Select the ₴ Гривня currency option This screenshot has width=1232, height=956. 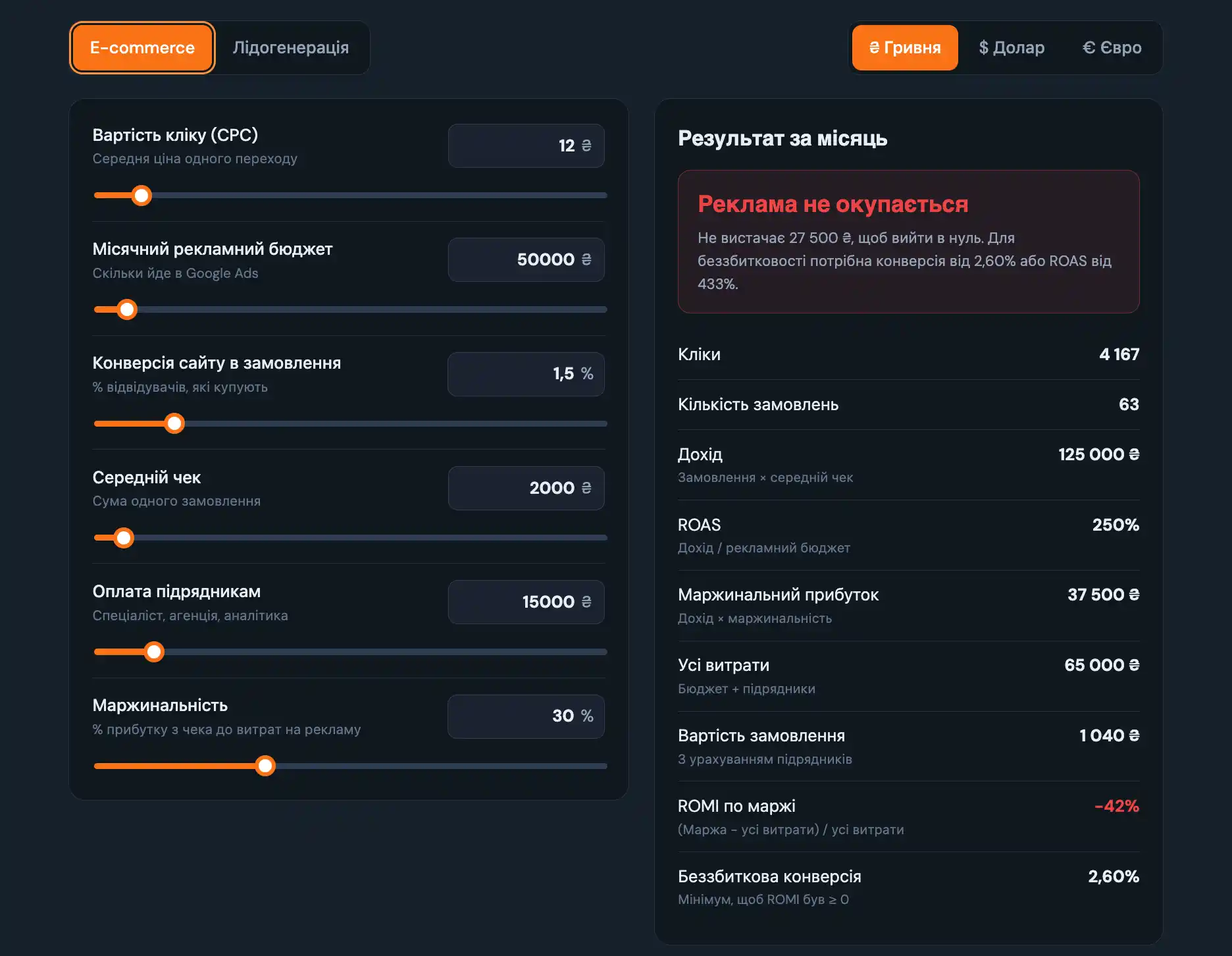pos(905,47)
